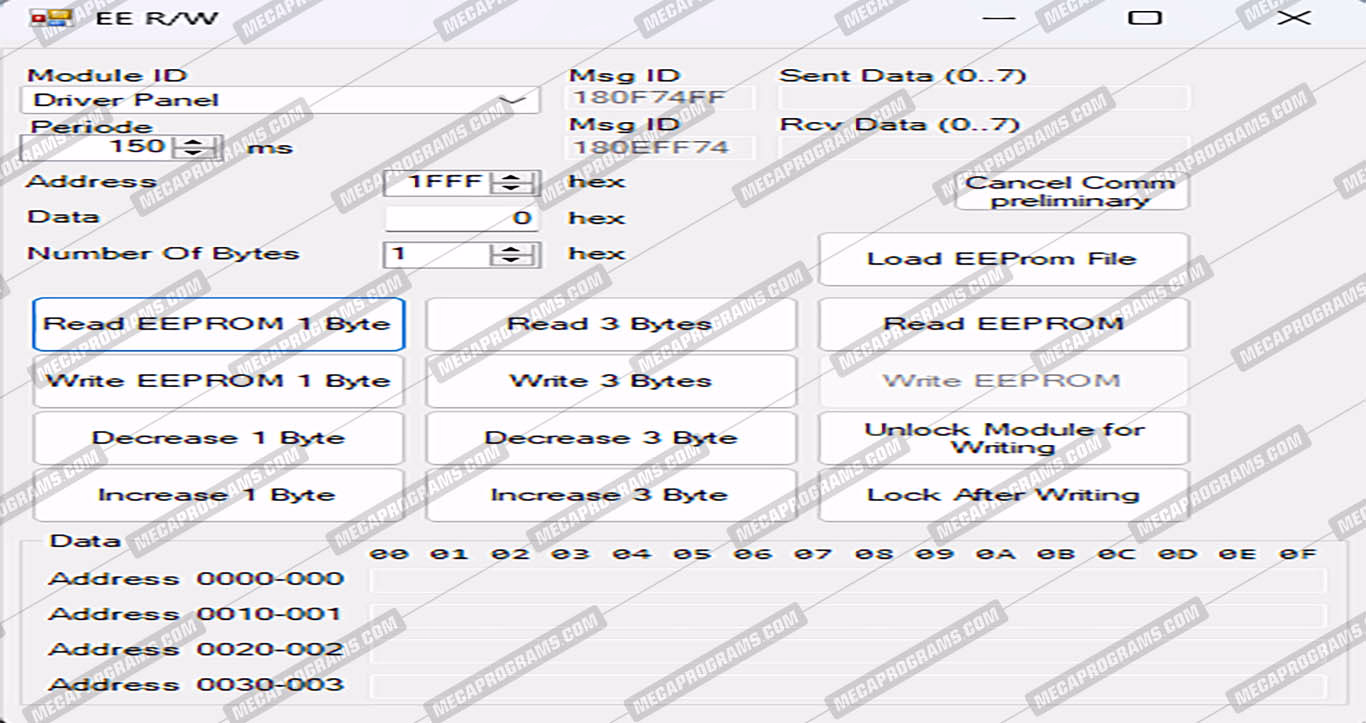Click the Increase 3 Byte button
The height and width of the screenshot is (723, 1366).
pyautogui.click(x=610, y=495)
